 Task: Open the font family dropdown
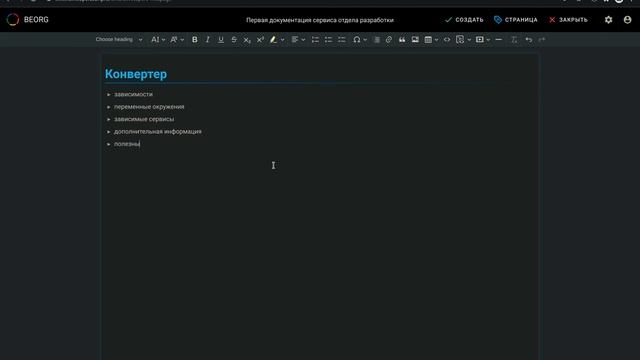177,40
